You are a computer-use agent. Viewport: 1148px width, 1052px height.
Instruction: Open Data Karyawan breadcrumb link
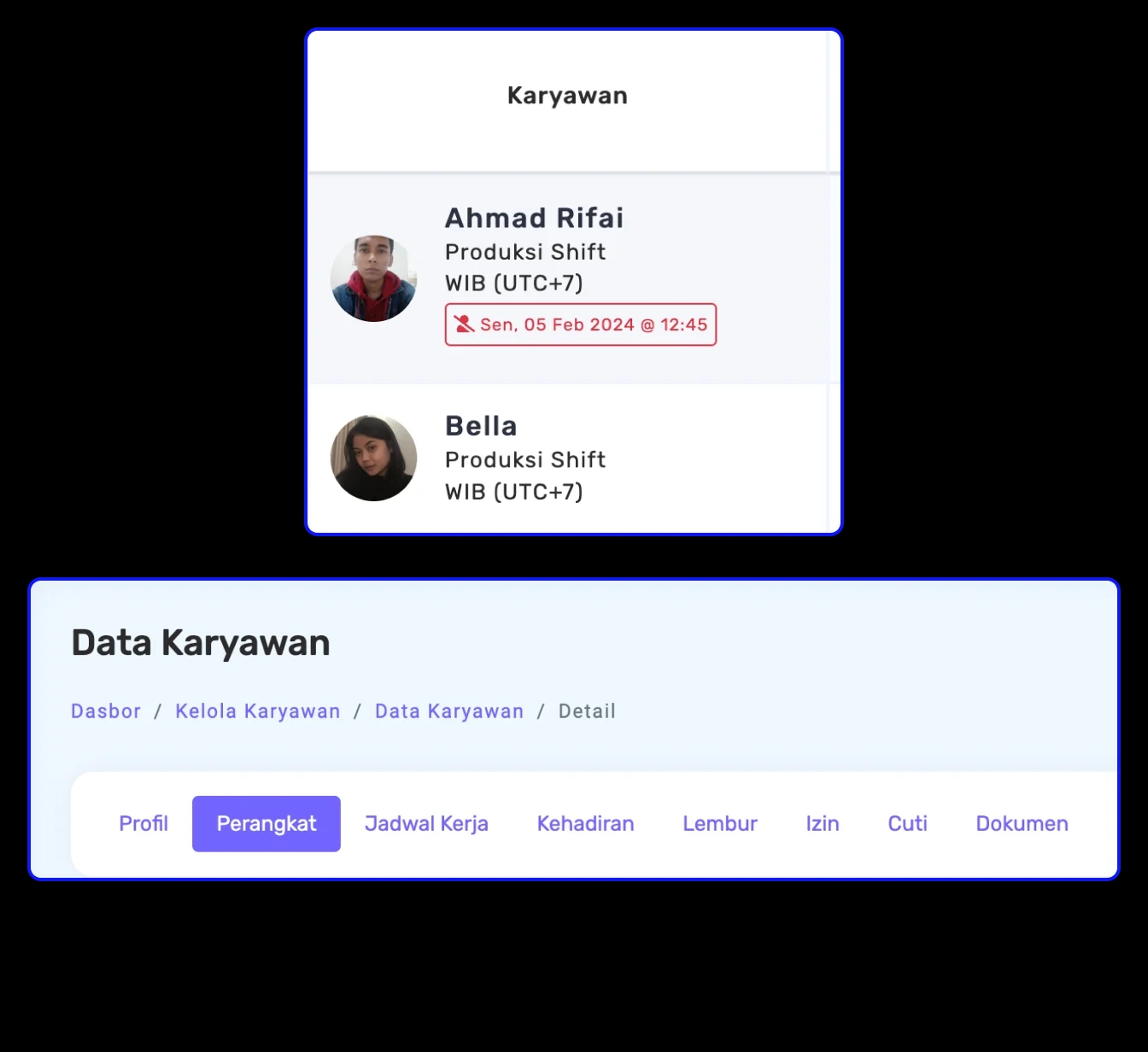click(449, 711)
